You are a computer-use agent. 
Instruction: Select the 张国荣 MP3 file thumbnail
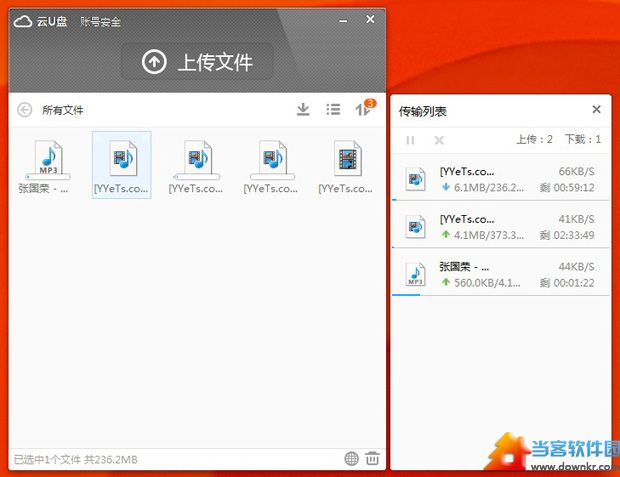[47, 166]
